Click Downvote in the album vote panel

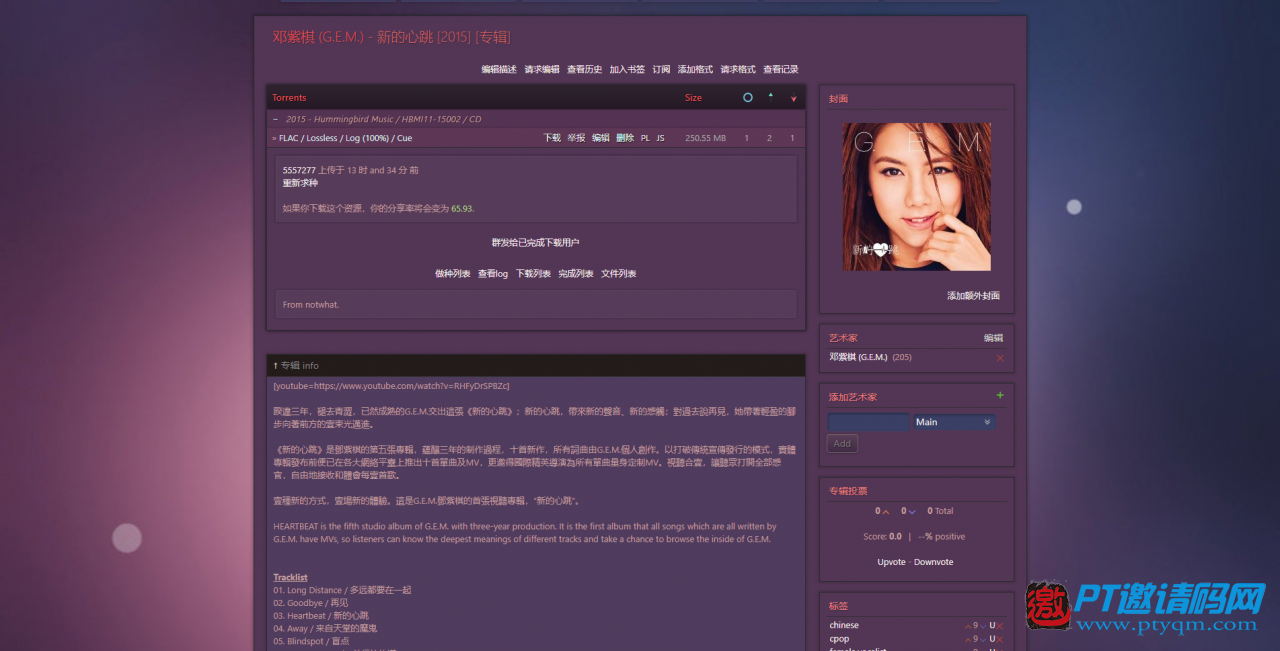(934, 562)
